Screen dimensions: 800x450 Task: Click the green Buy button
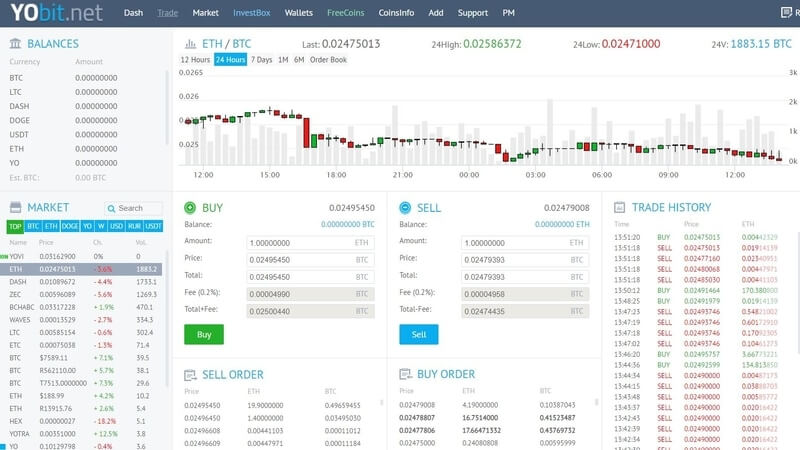click(x=204, y=335)
